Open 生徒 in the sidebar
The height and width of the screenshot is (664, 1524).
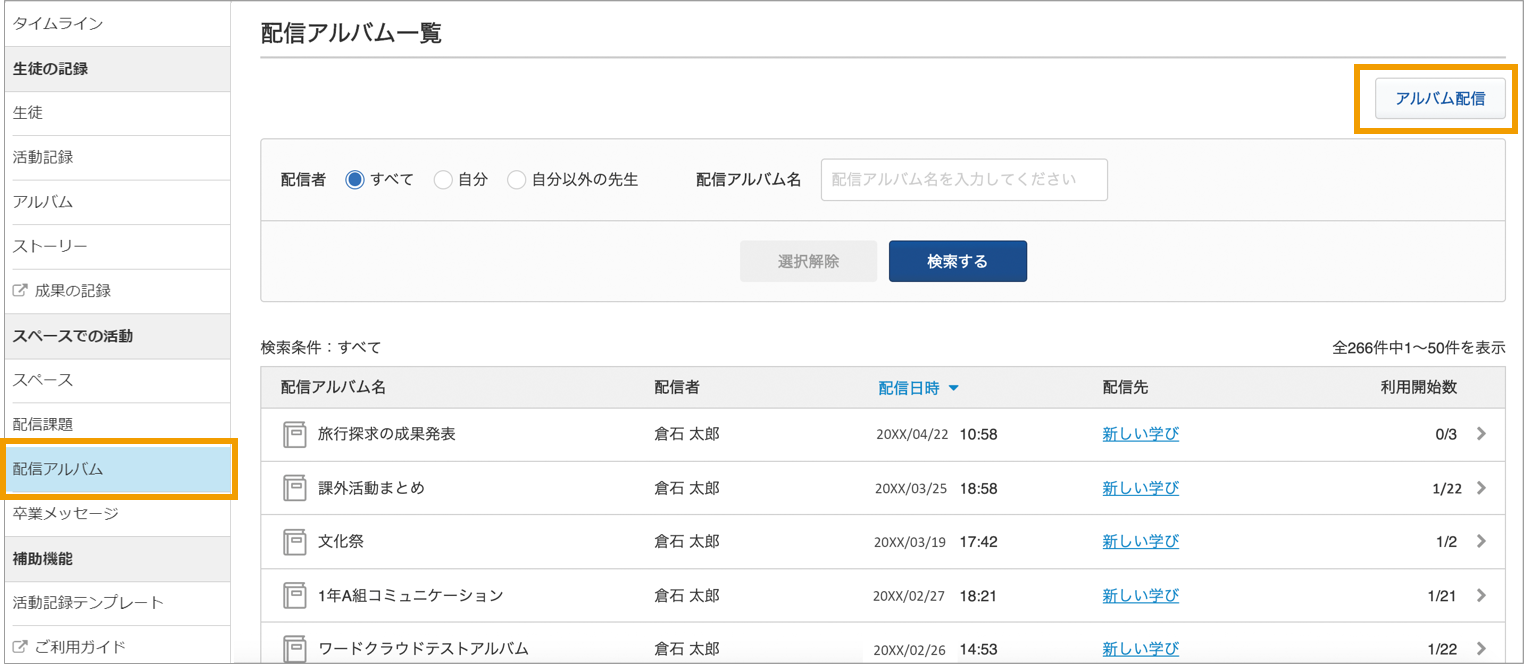click(116, 113)
